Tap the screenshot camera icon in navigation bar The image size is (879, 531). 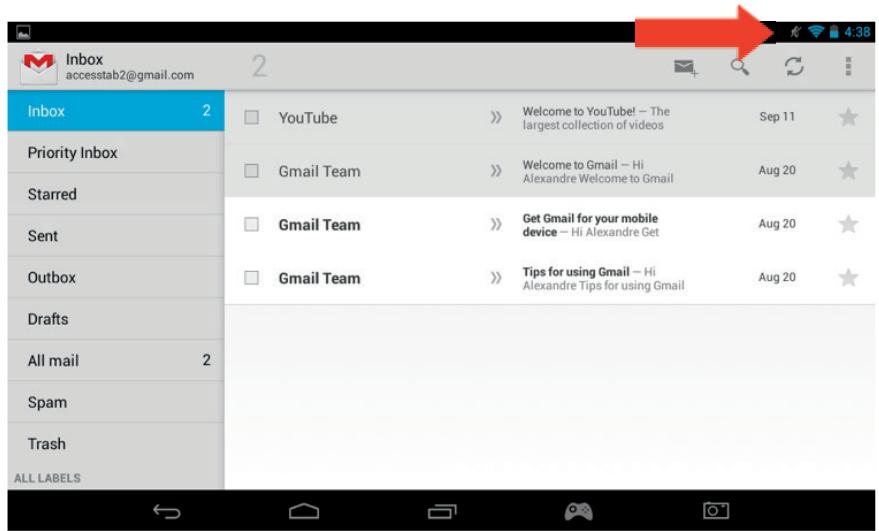[716, 510]
